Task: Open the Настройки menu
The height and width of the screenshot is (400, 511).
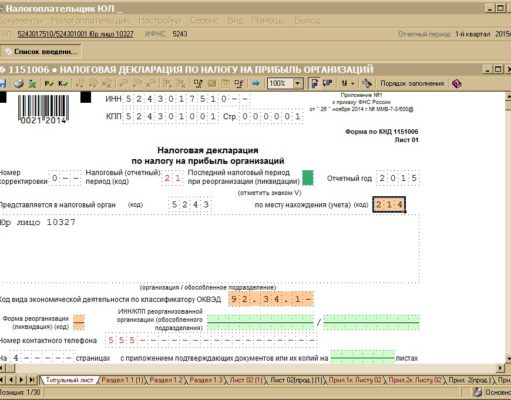Action: [160, 21]
